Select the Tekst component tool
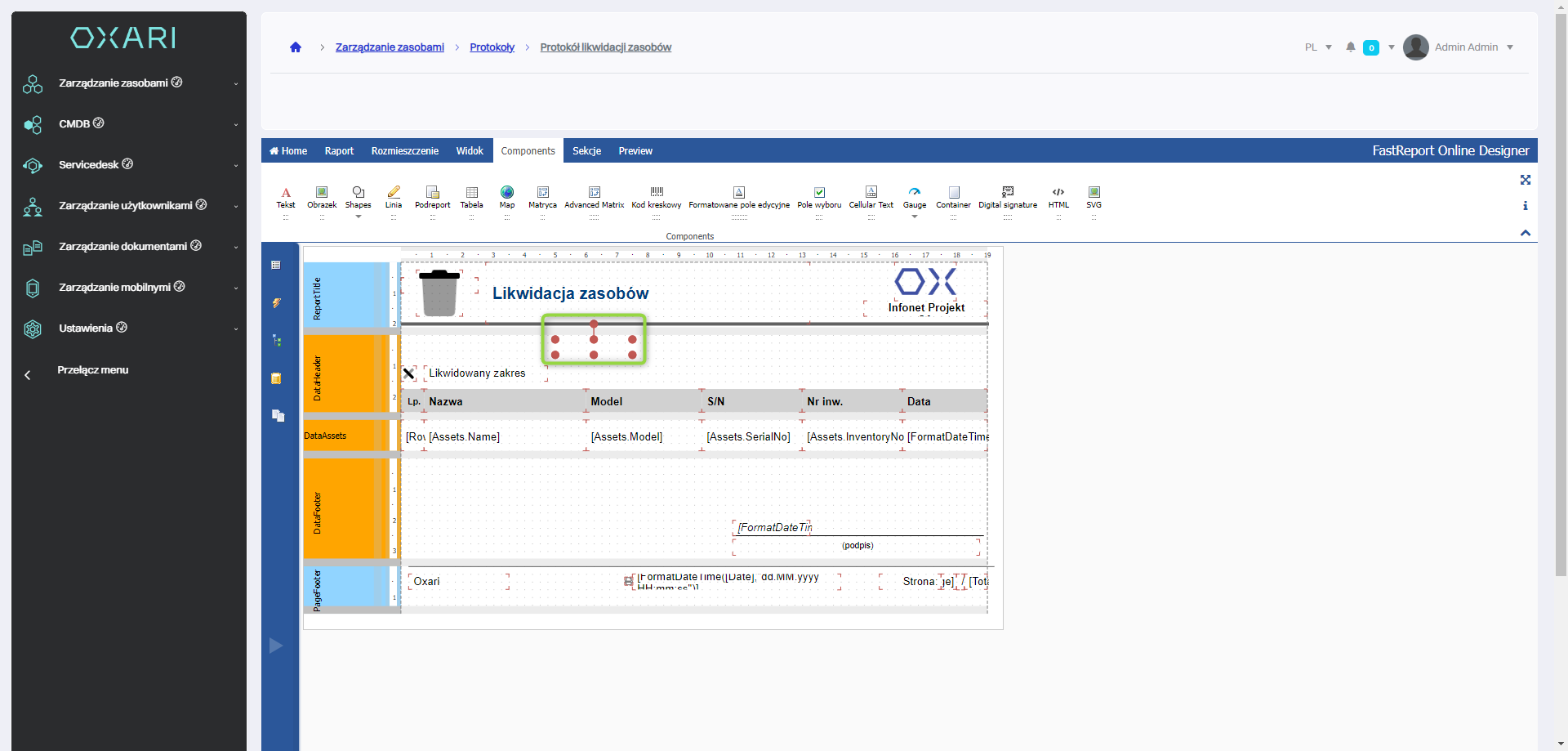This screenshot has height=751, width=1568. point(286,197)
